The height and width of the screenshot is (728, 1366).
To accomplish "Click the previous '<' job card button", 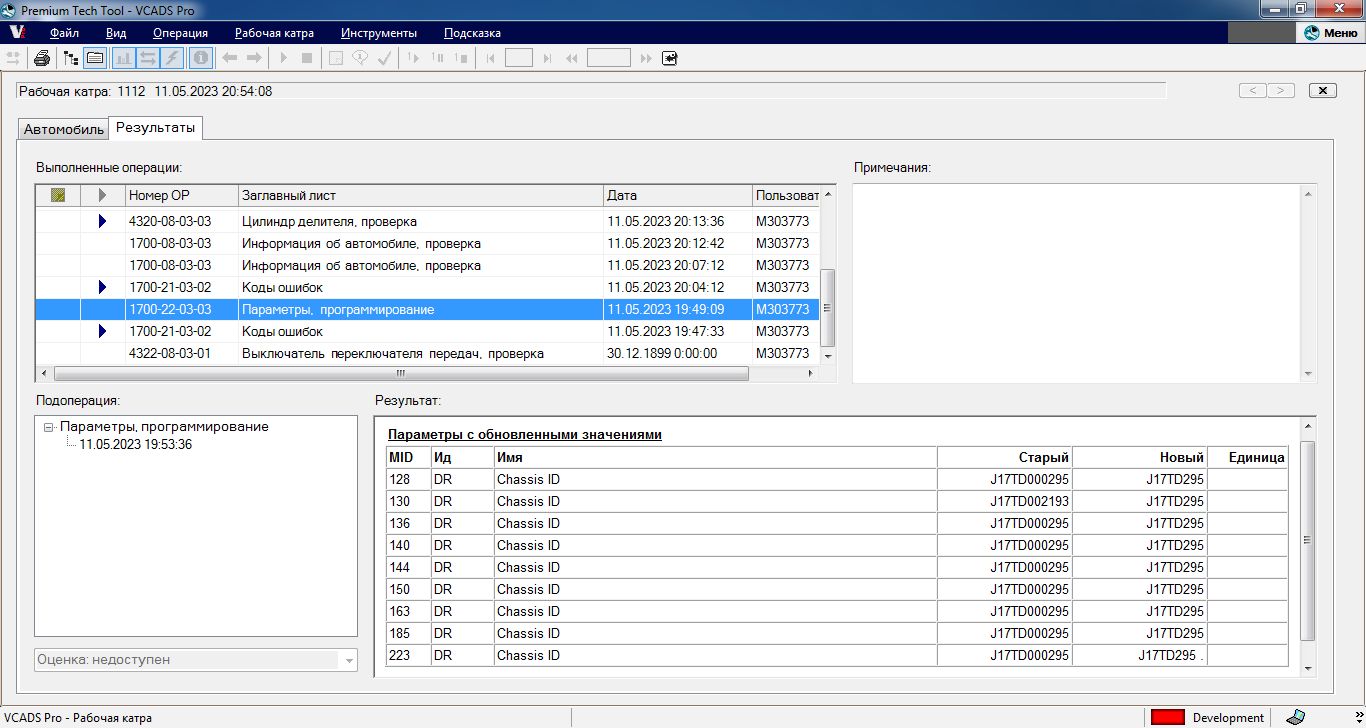I will pos(1253,90).
